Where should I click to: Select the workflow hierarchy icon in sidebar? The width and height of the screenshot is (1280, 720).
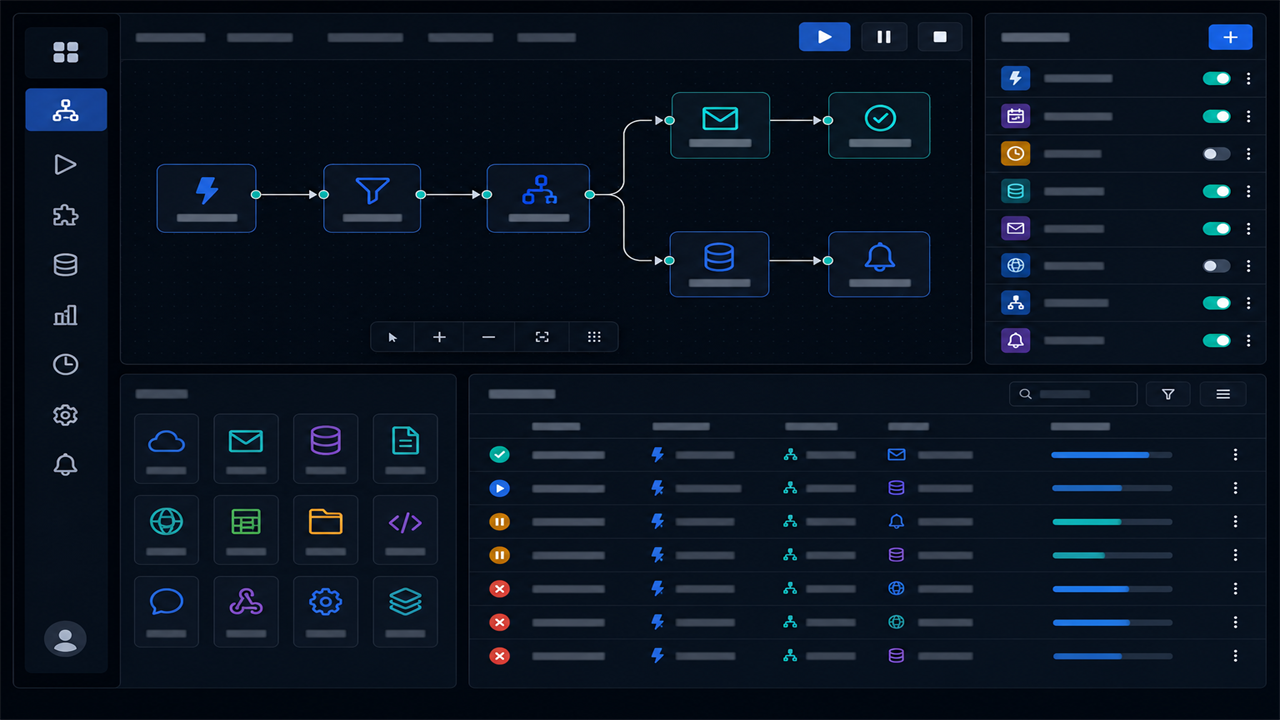pyautogui.click(x=66, y=110)
